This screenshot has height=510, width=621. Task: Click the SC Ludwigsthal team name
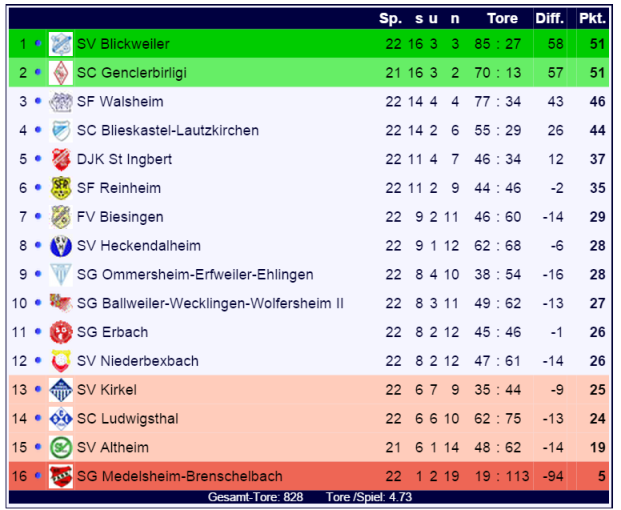tap(128, 419)
